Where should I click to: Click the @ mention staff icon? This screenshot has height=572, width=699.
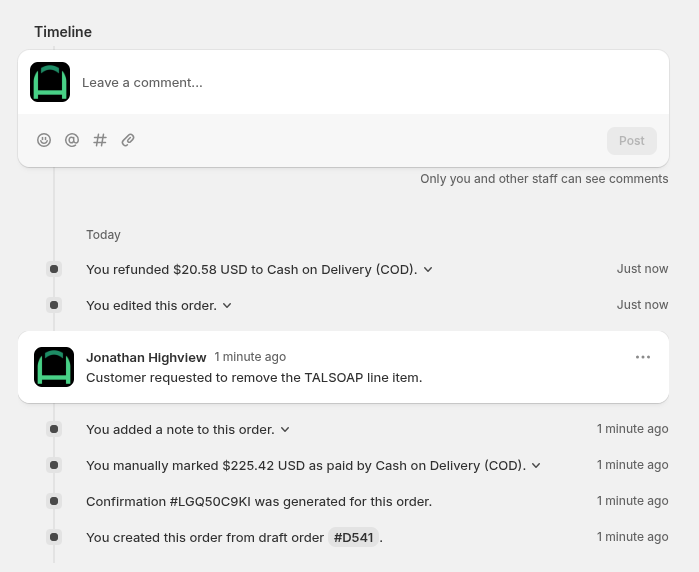[72, 141]
